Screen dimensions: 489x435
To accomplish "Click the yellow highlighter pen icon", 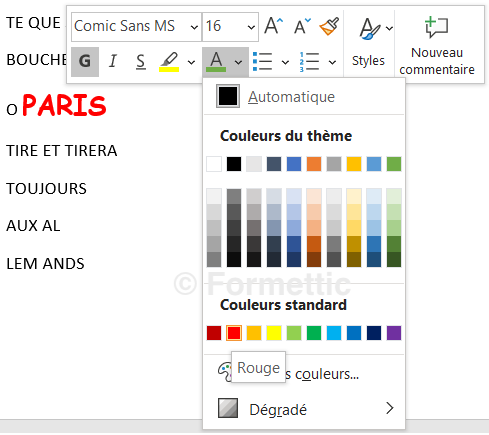I will pyautogui.click(x=169, y=62).
